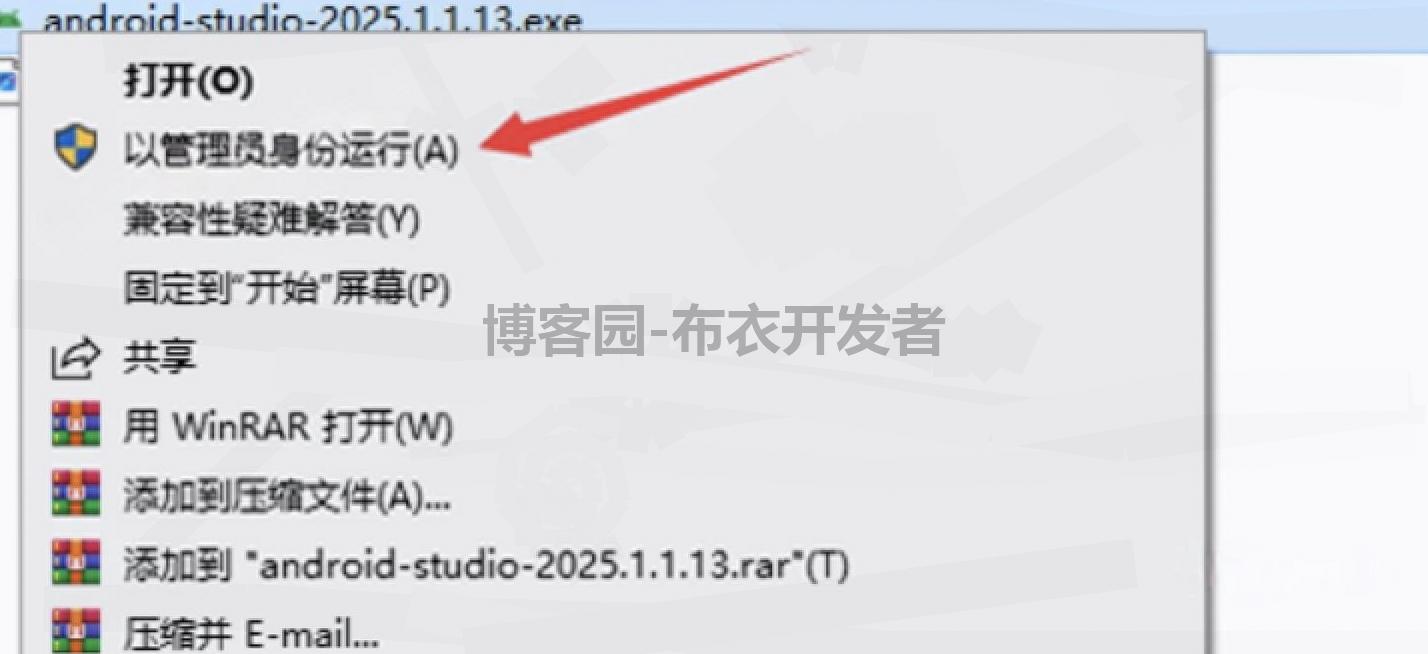Click WinRAR icon beside 用 WinRAR 打开
Screen dimensions: 1428x654
76,425
